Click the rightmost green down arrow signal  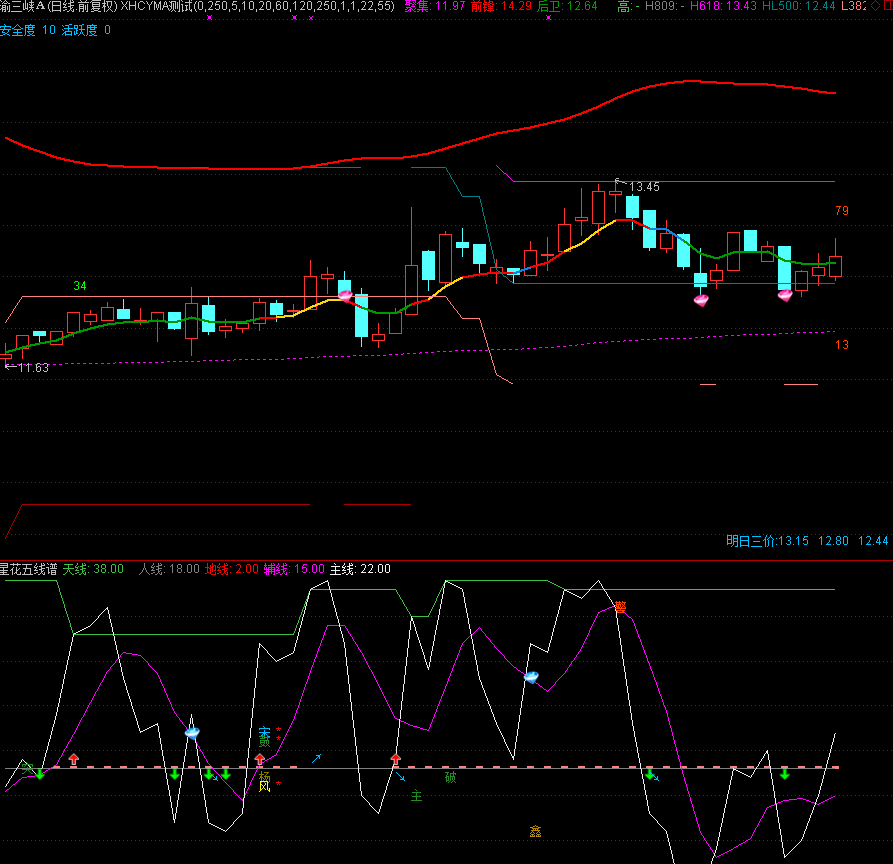[785, 774]
